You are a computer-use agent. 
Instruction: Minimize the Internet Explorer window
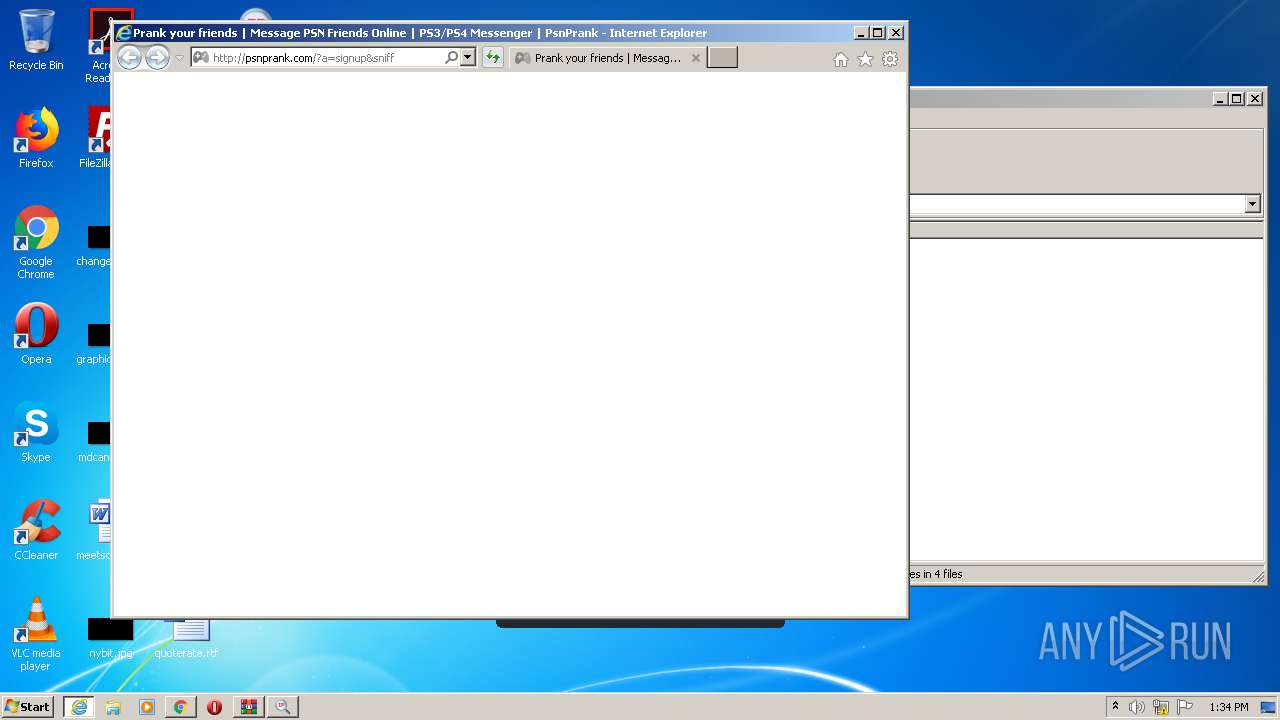[860, 33]
